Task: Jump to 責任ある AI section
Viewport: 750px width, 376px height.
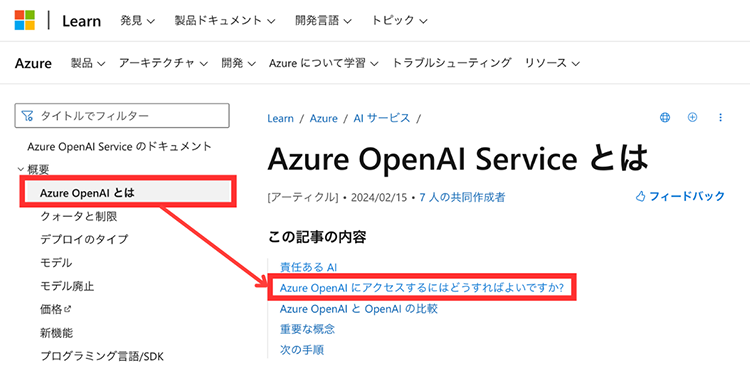Action: tap(309, 267)
